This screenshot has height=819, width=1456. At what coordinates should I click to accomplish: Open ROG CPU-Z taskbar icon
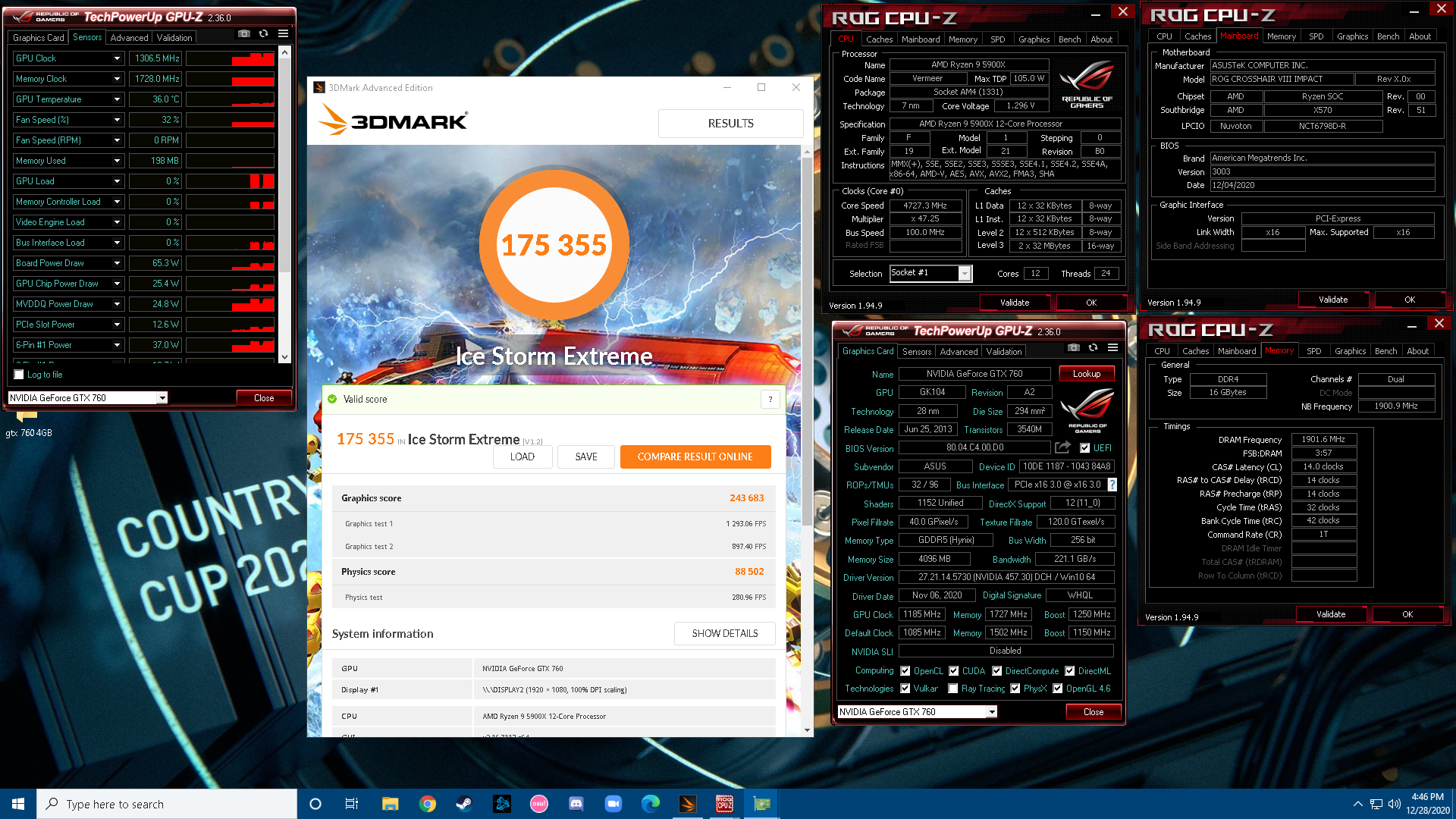(x=725, y=804)
